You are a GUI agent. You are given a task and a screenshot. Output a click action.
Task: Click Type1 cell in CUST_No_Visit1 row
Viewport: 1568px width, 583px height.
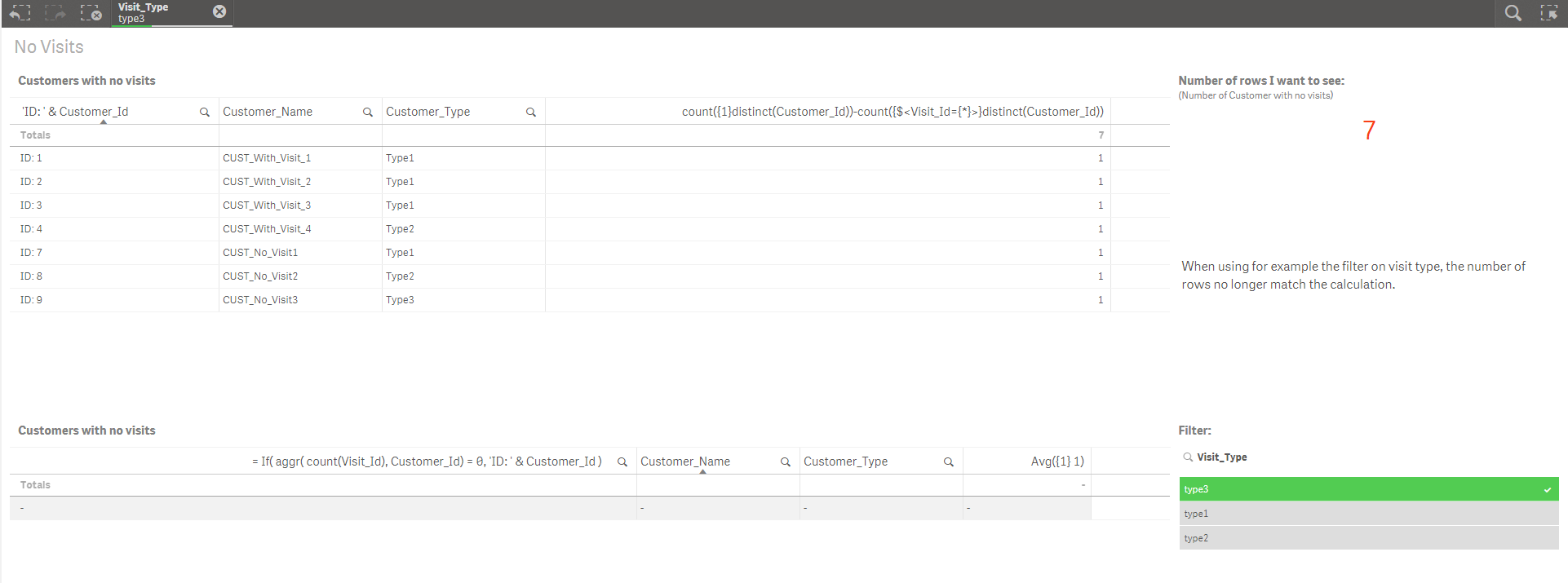[x=463, y=253]
